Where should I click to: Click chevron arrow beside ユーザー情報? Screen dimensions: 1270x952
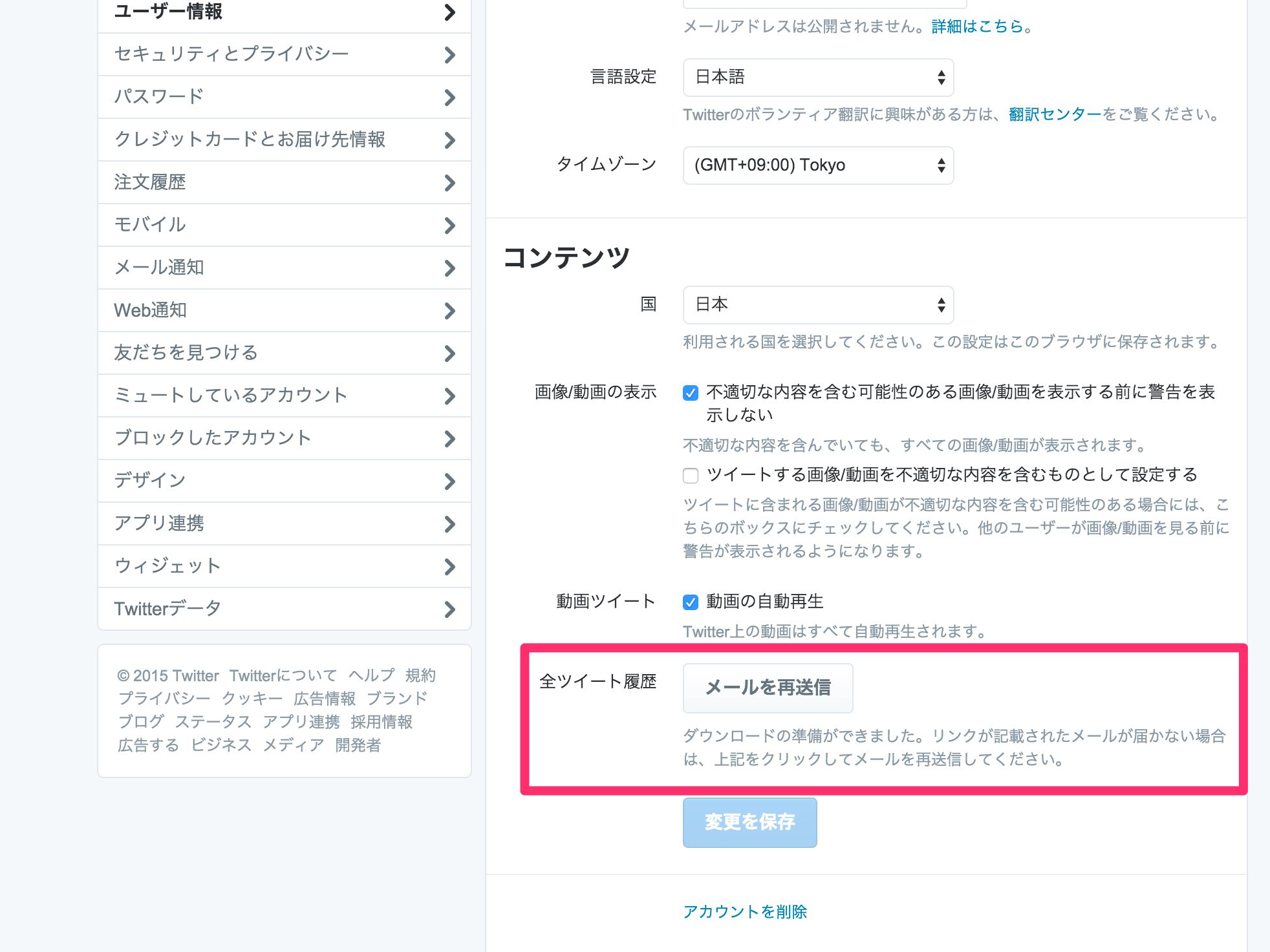450,12
